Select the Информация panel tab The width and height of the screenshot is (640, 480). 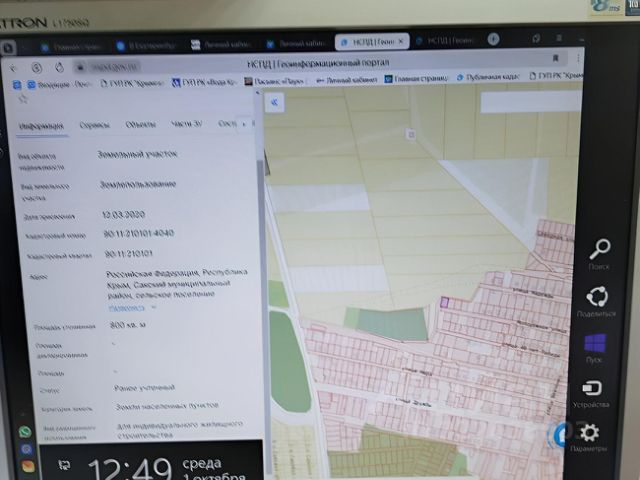[x=41, y=126]
